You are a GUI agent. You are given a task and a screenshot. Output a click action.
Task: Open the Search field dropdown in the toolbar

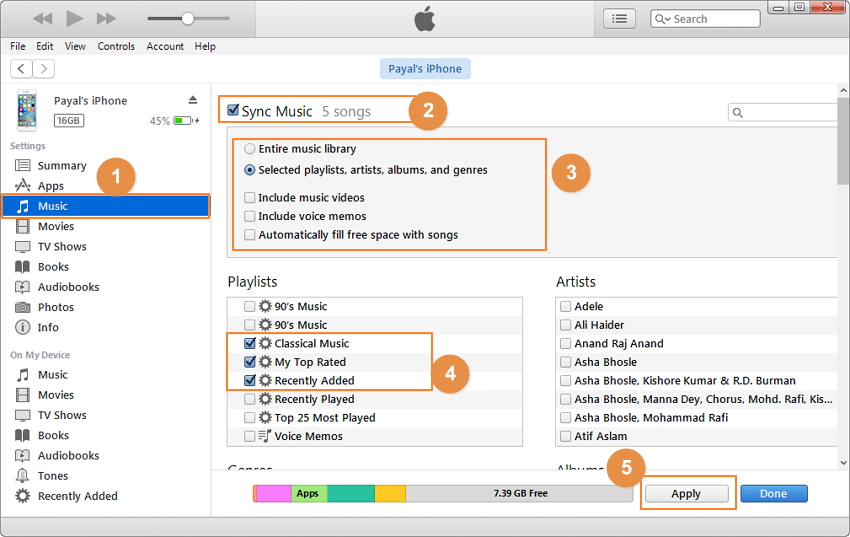664,19
